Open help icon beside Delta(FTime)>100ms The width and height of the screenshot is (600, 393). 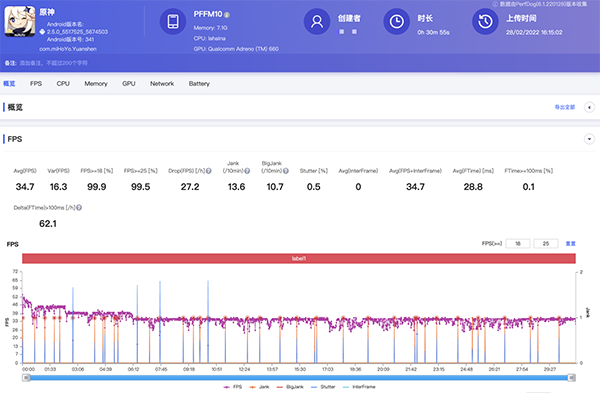79,208
